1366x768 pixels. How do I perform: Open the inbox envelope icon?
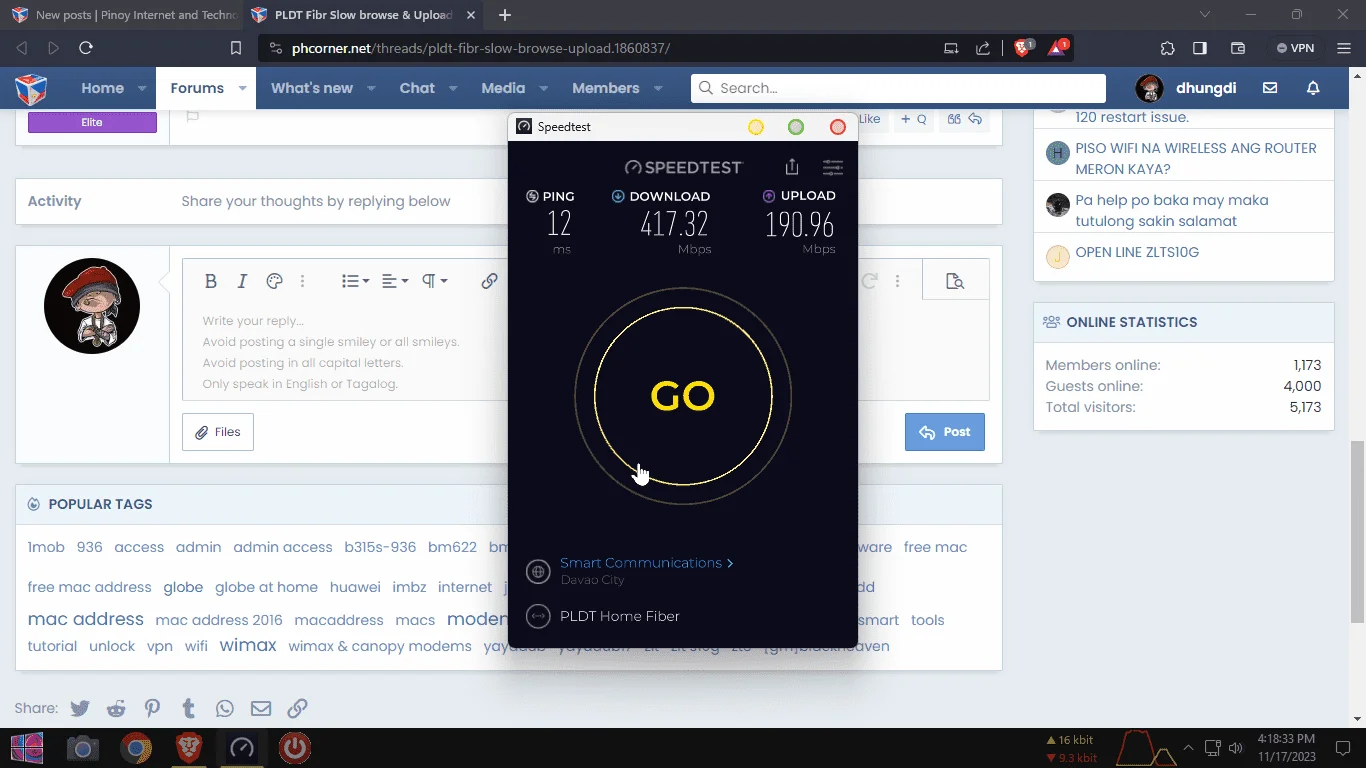[1270, 88]
